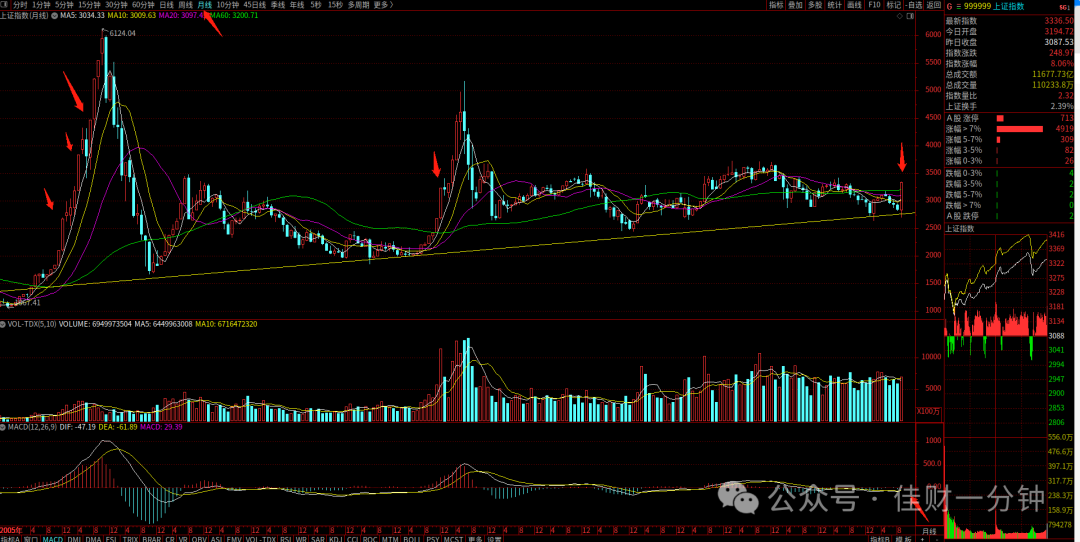
Task: Select the 5分钟 period
Action: pyautogui.click(x=64, y=5)
